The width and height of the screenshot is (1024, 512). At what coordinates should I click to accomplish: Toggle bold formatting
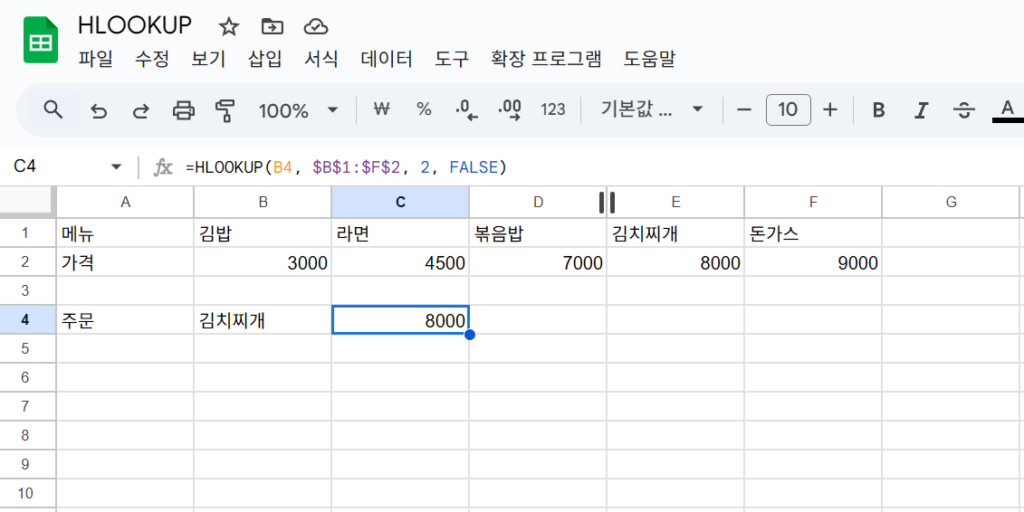tap(879, 110)
